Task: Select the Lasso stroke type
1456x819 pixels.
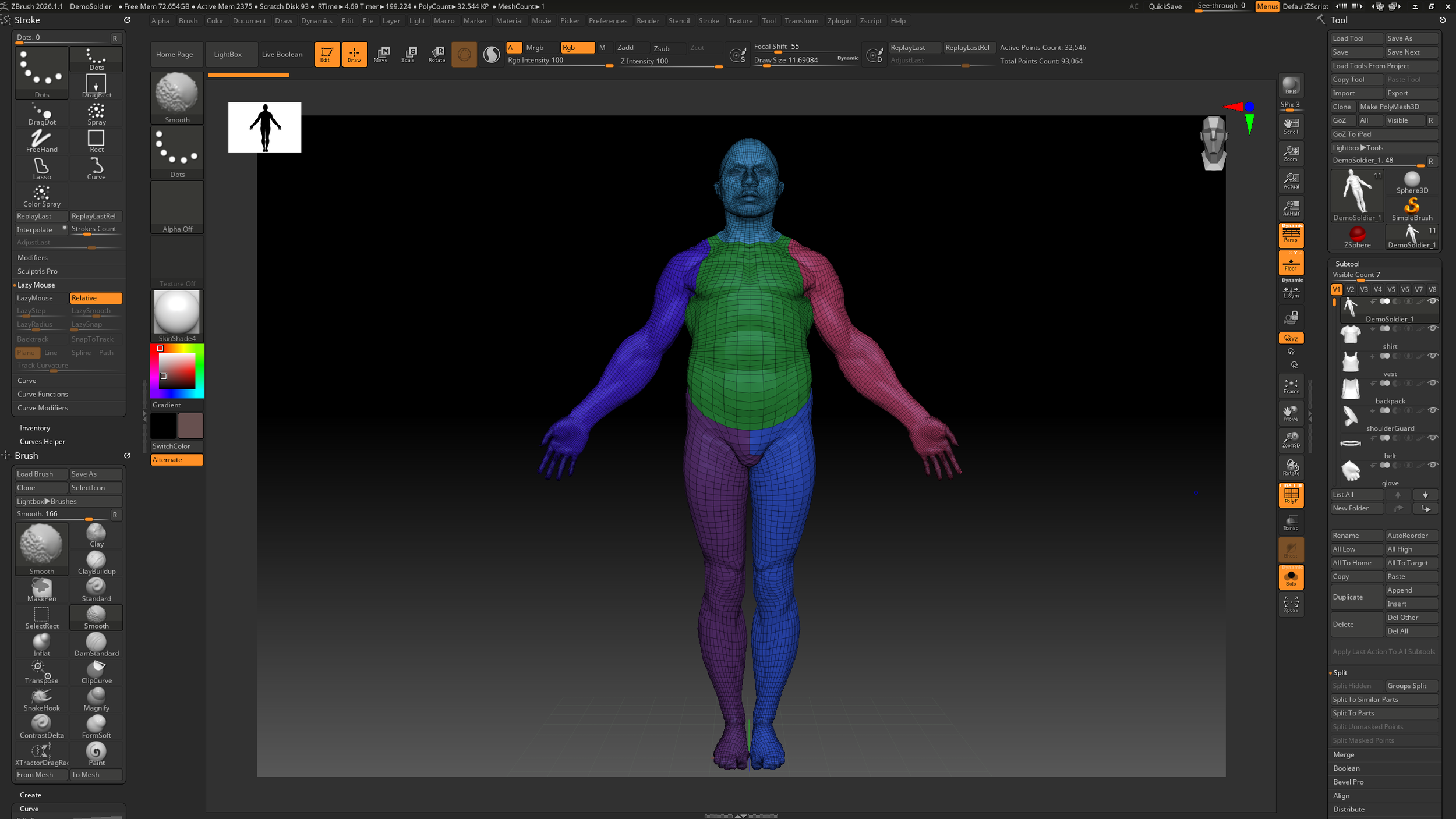Action: pos(41,168)
